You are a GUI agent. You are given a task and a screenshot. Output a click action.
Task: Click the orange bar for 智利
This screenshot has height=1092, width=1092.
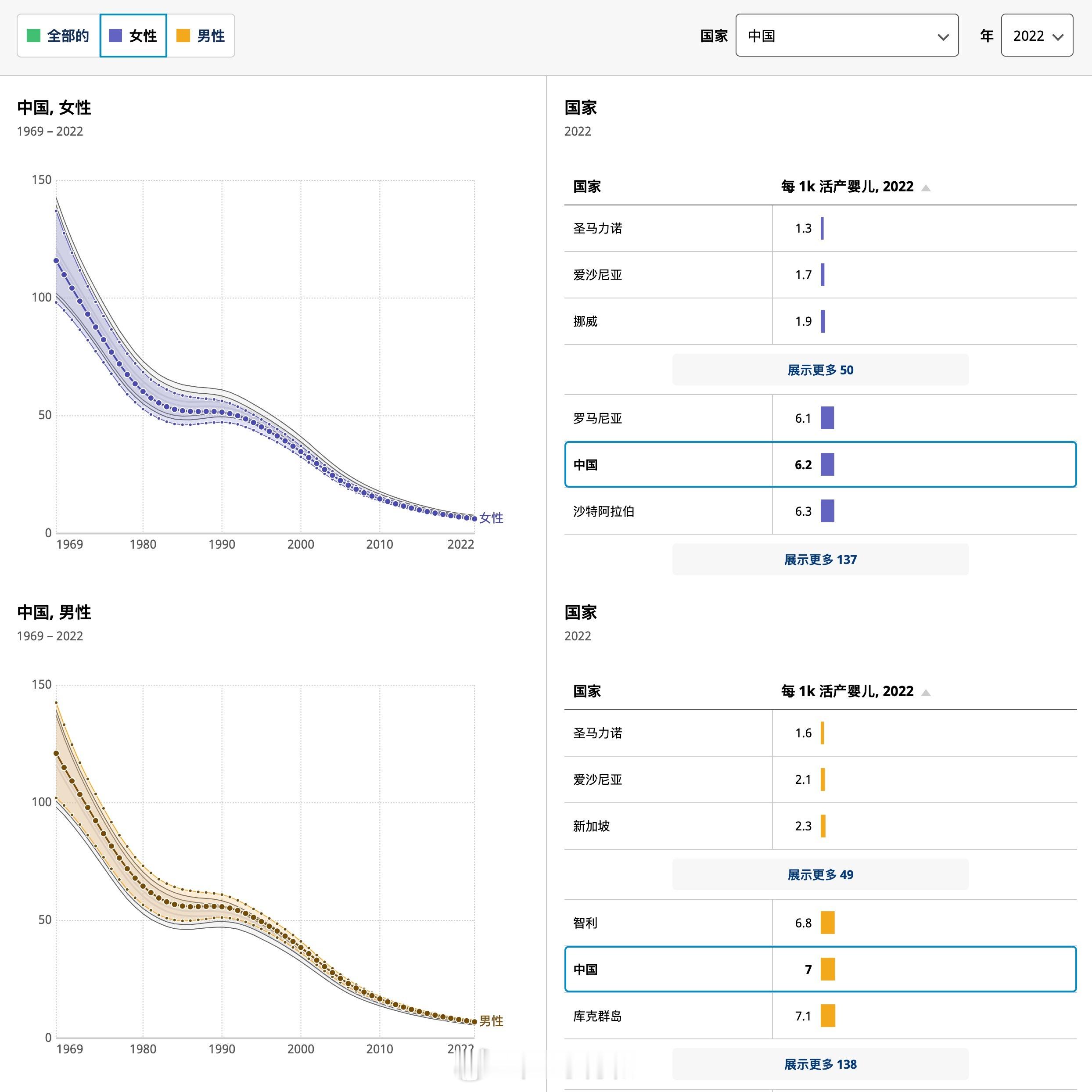coord(827,923)
